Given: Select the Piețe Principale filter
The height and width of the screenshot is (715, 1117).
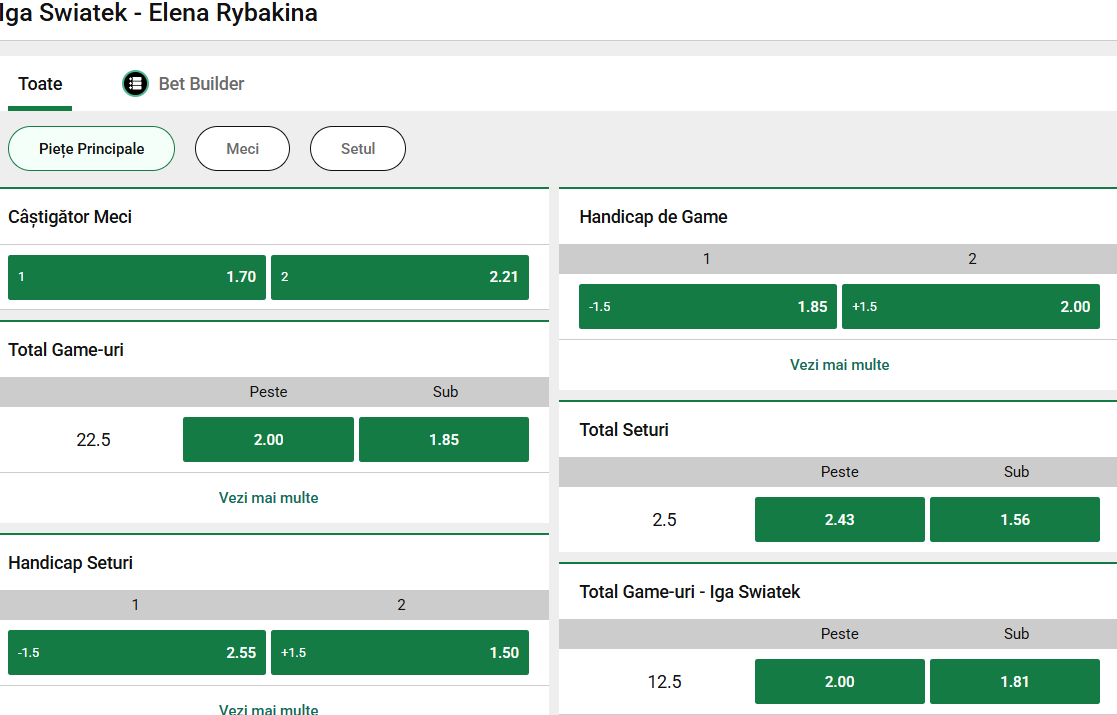Looking at the screenshot, I should coord(91,149).
